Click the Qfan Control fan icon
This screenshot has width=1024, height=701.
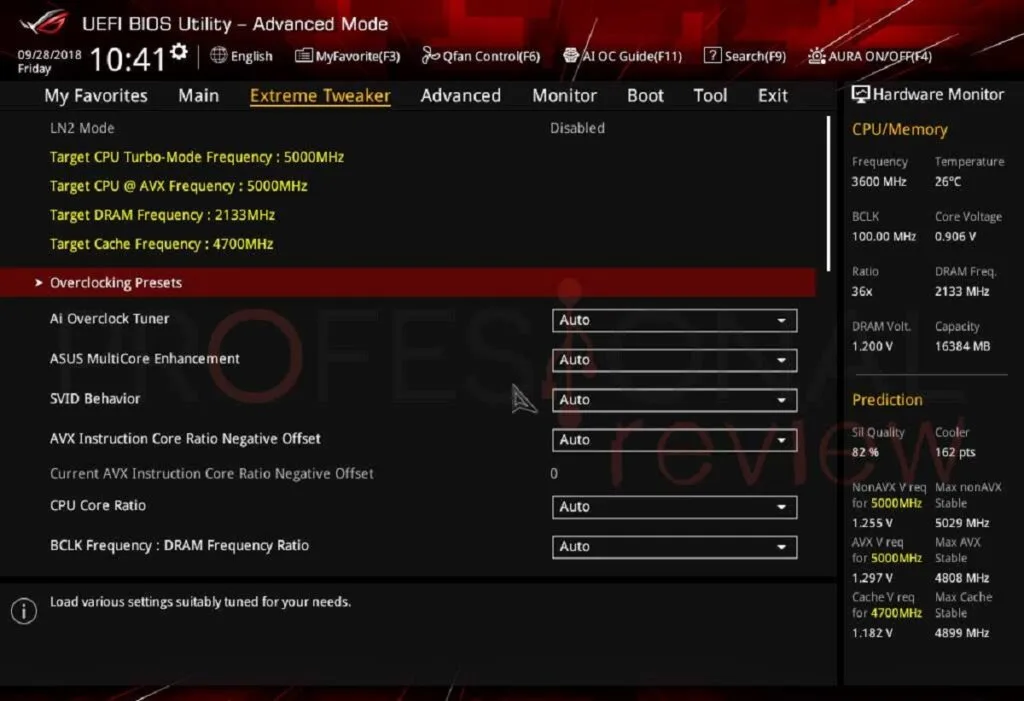point(430,56)
